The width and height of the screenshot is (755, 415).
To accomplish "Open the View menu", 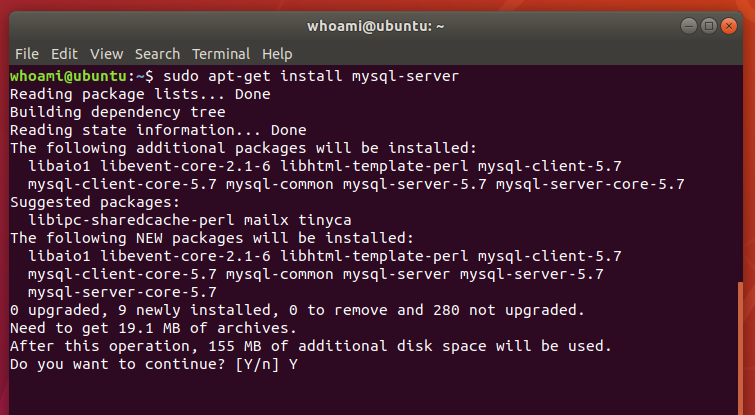I will pyautogui.click(x=106, y=53).
